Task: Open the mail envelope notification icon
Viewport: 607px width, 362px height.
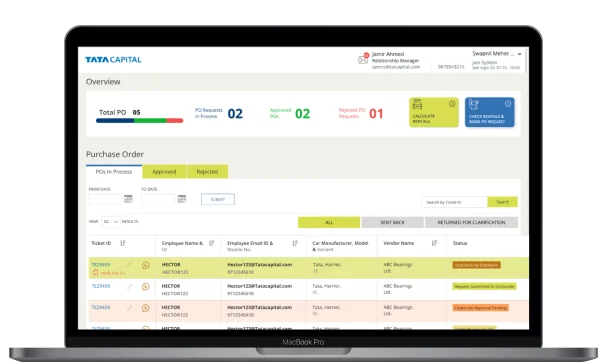Action: click(363, 59)
